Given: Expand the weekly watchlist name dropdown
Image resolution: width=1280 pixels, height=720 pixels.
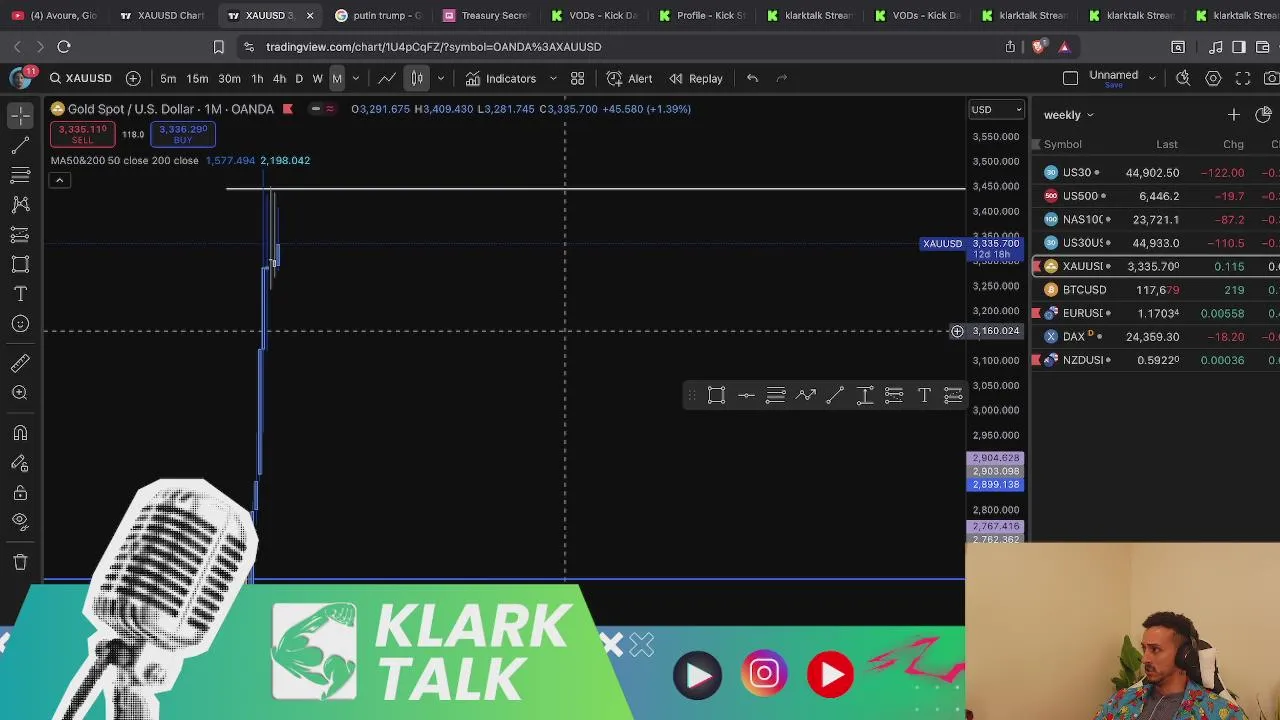Looking at the screenshot, I should tap(1069, 115).
